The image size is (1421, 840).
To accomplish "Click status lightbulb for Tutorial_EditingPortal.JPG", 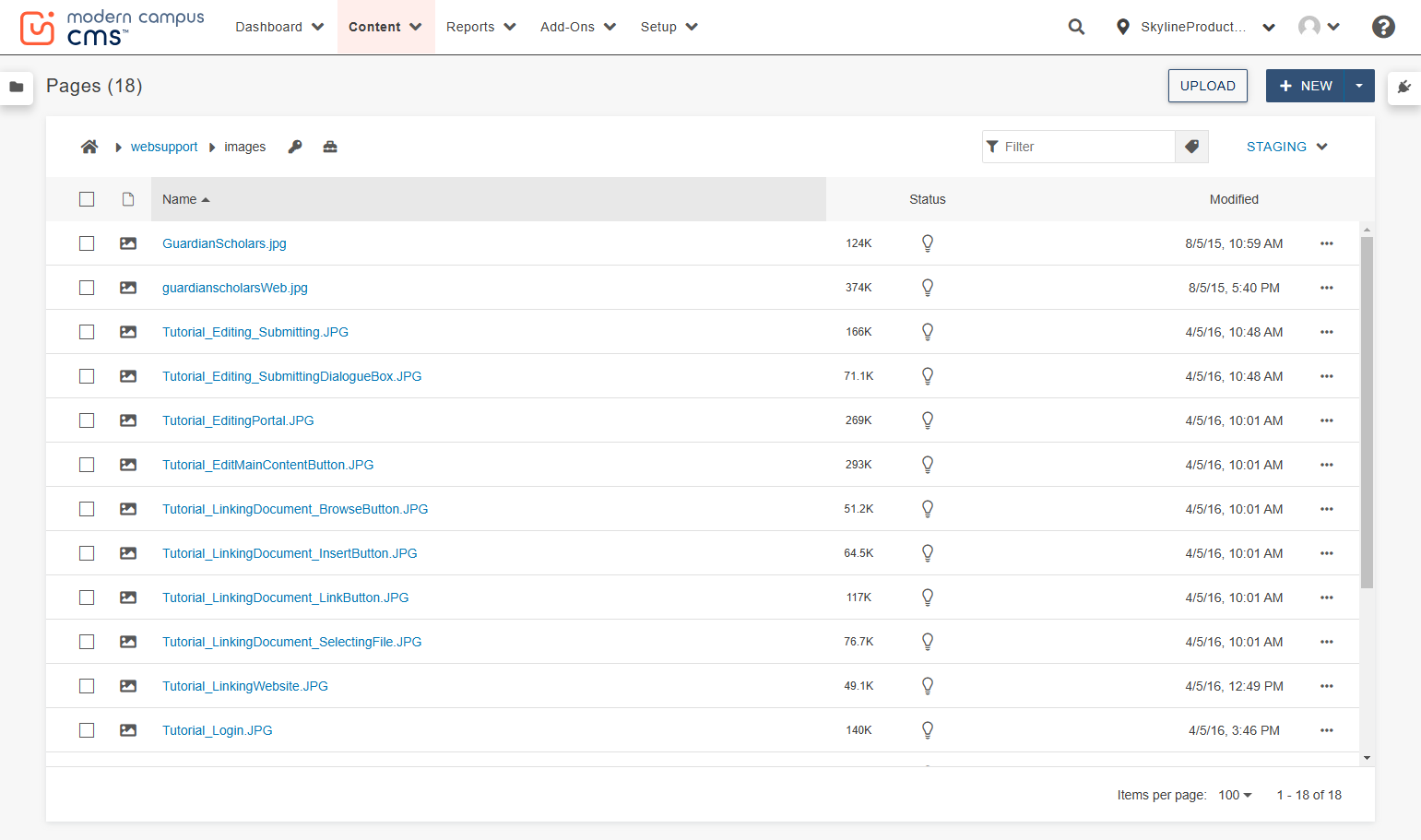I will (928, 420).
